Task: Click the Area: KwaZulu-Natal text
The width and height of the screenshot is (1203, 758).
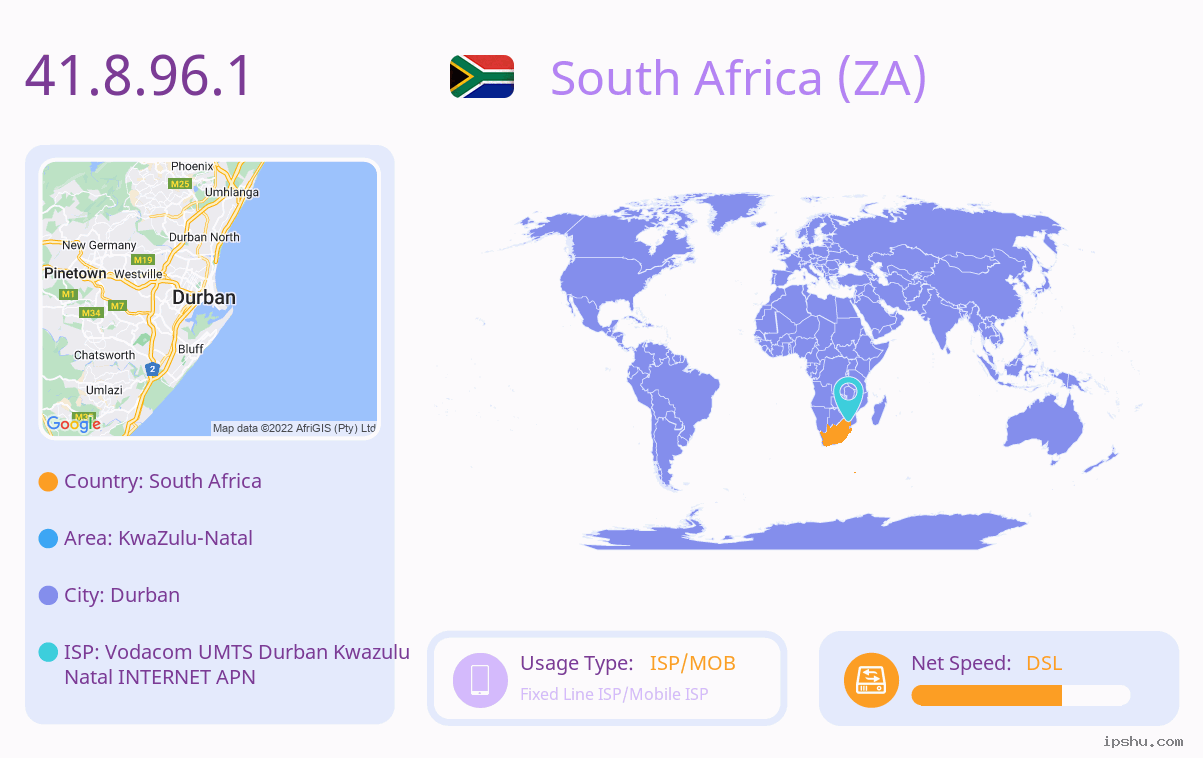Action: [158, 538]
